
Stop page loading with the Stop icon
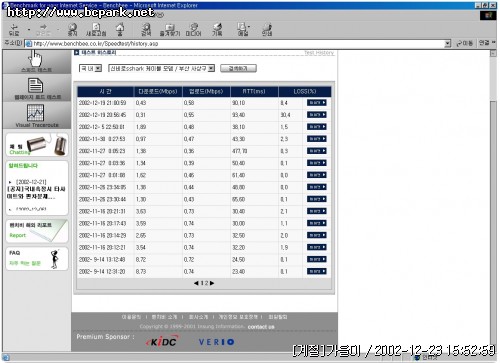pos(72,30)
